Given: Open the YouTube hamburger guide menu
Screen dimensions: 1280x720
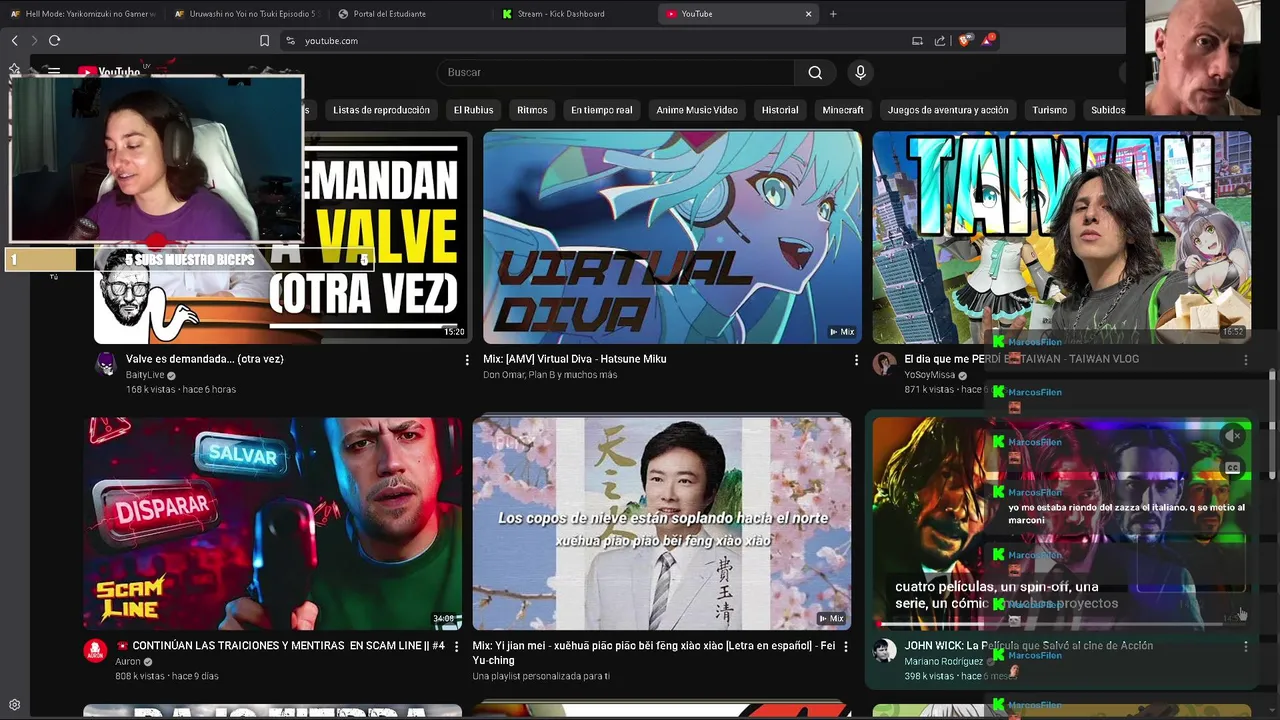Looking at the screenshot, I should [54, 72].
